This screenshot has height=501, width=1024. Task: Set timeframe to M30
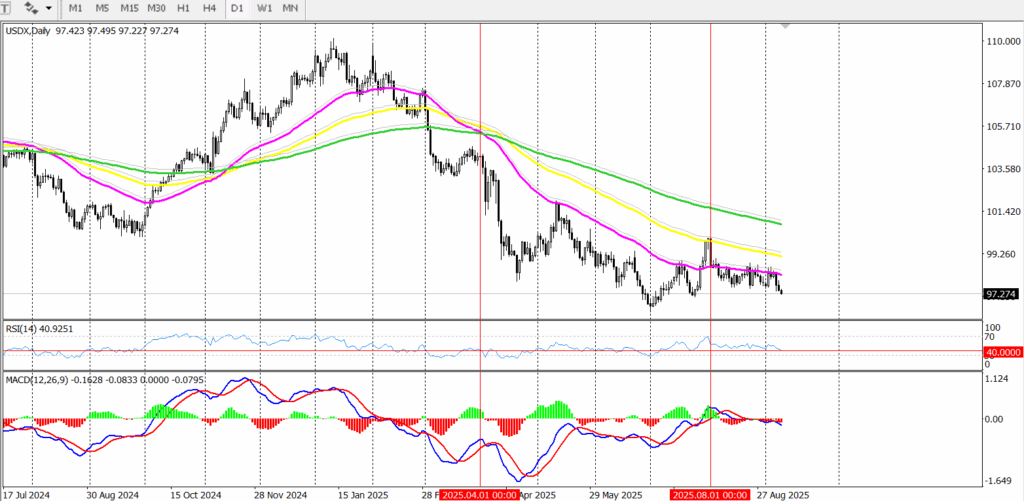157,8
